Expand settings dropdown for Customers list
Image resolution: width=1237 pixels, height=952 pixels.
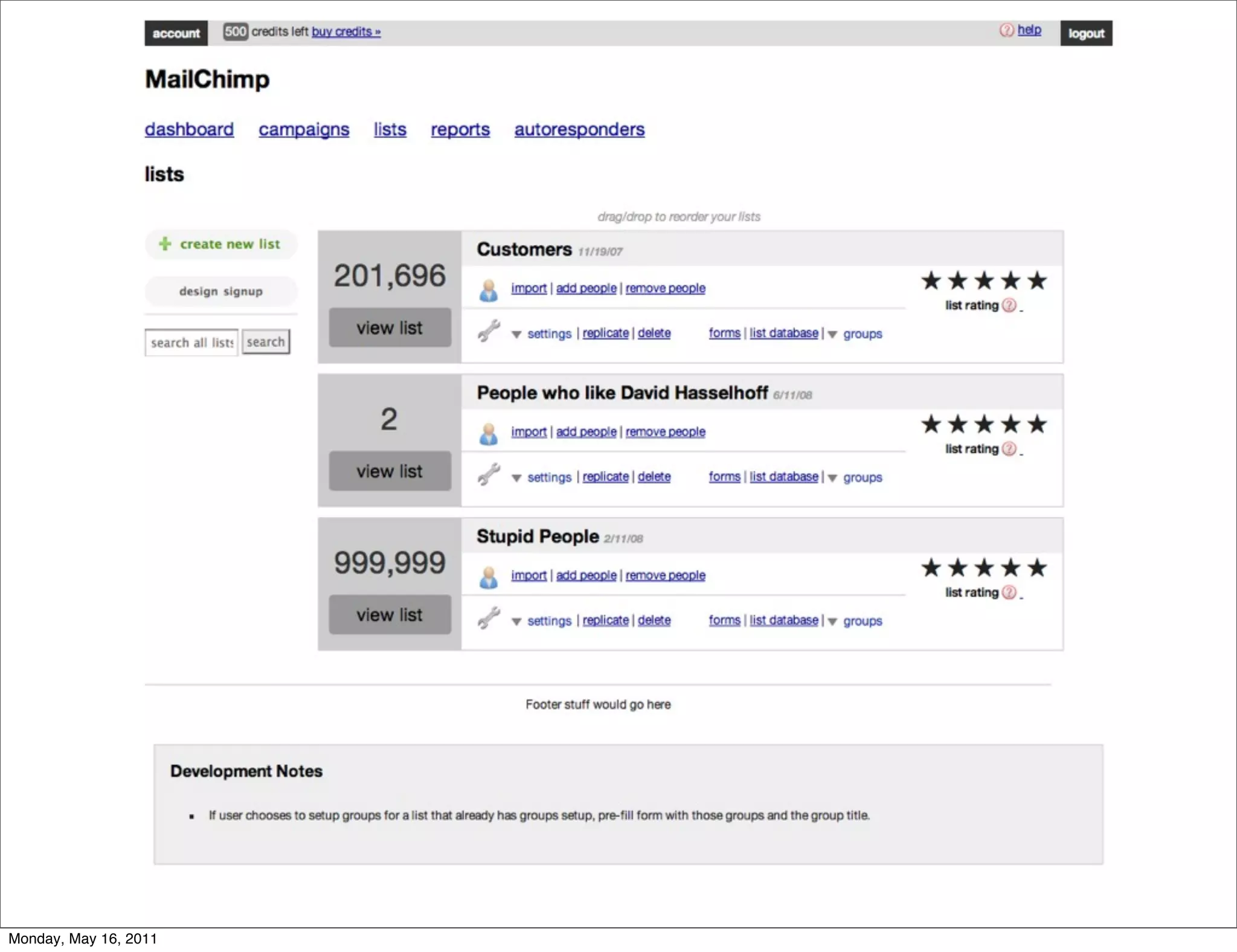pos(516,334)
